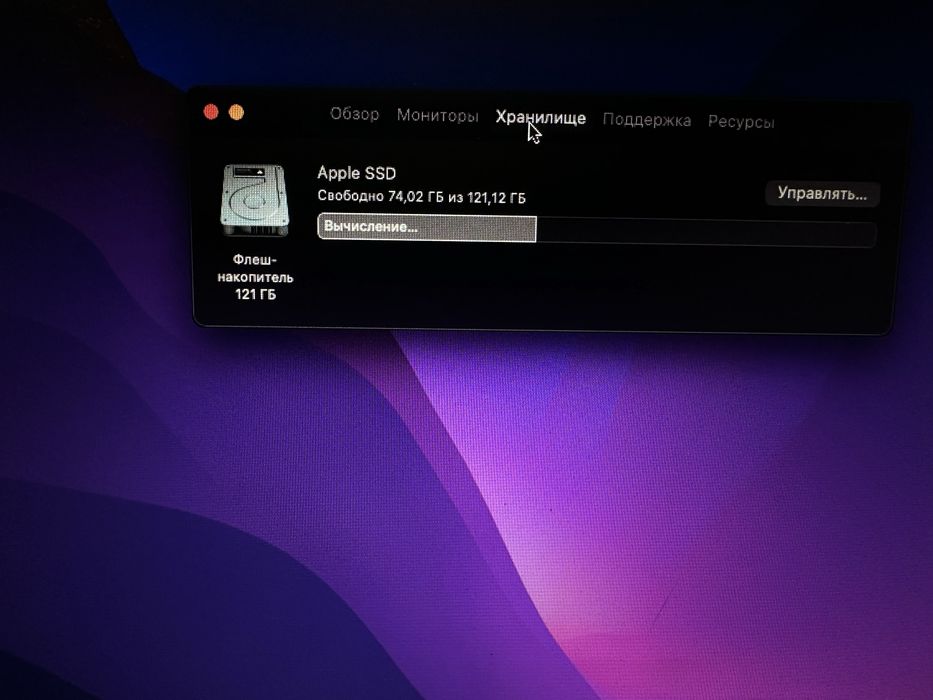Go to the Ресурсы tab
Viewport: 933px width, 700px height.
(x=741, y=121)
